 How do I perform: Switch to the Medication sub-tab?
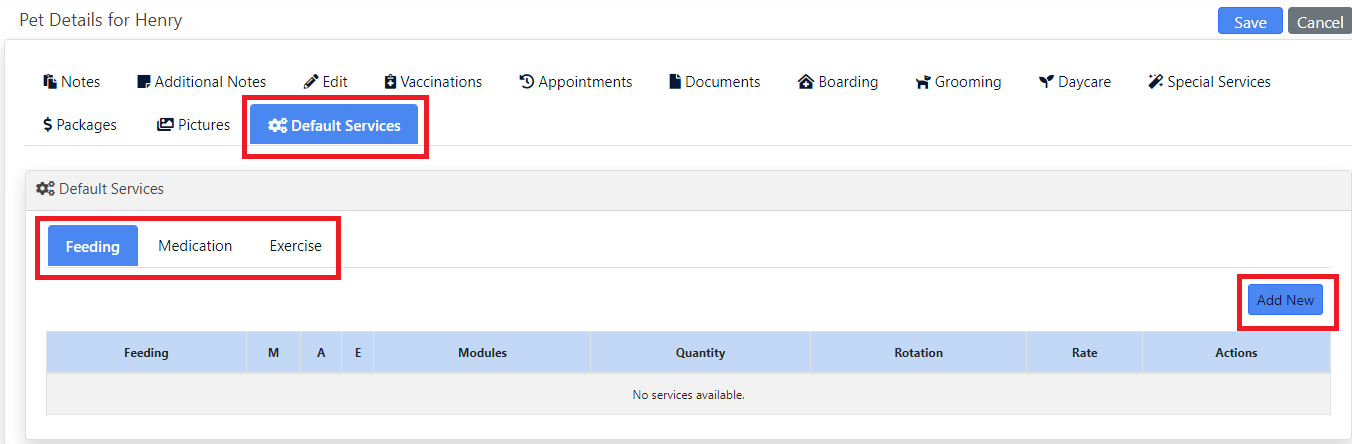195,246
